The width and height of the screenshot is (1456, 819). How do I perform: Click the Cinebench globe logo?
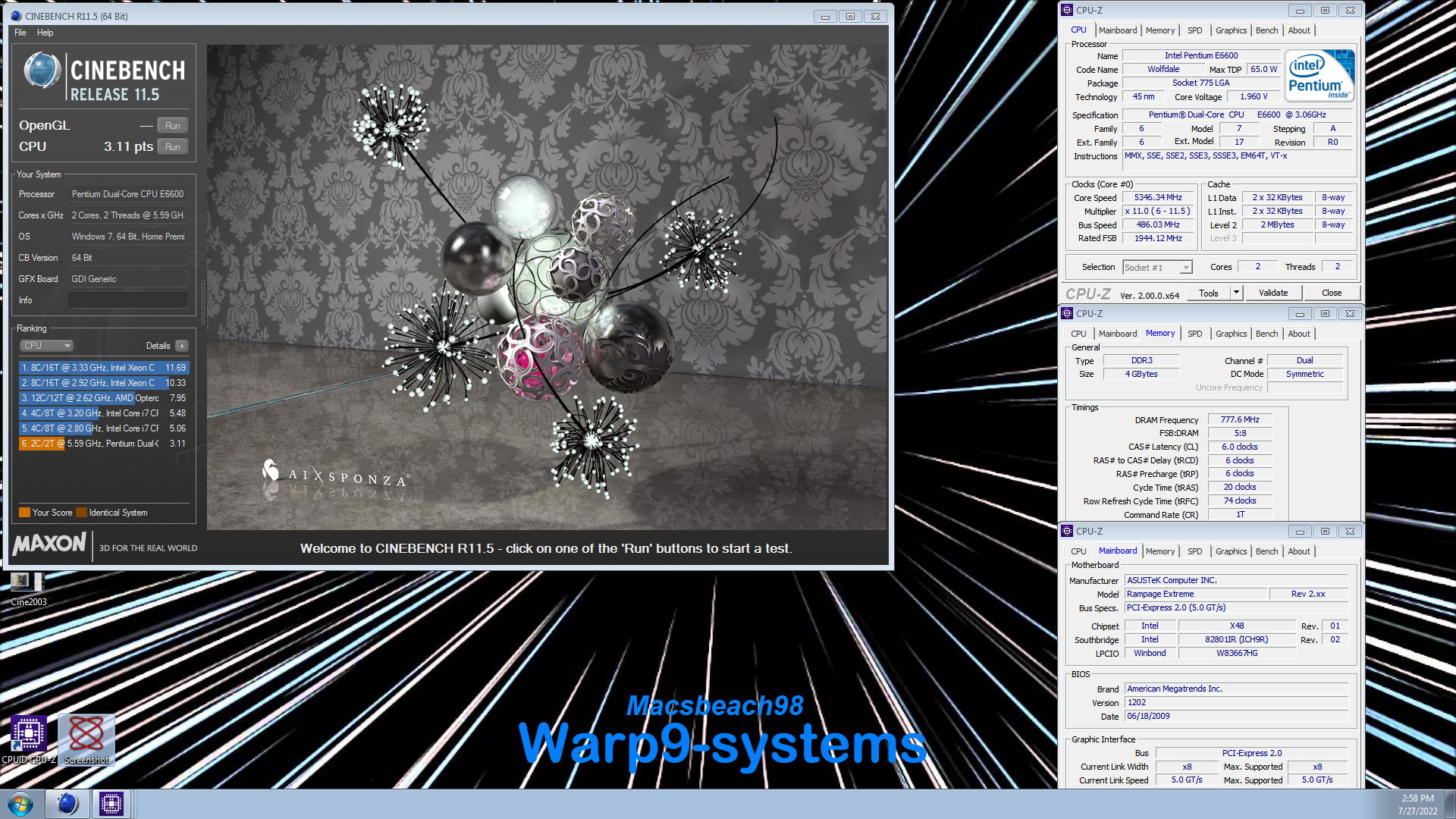(x=42, y=71)
